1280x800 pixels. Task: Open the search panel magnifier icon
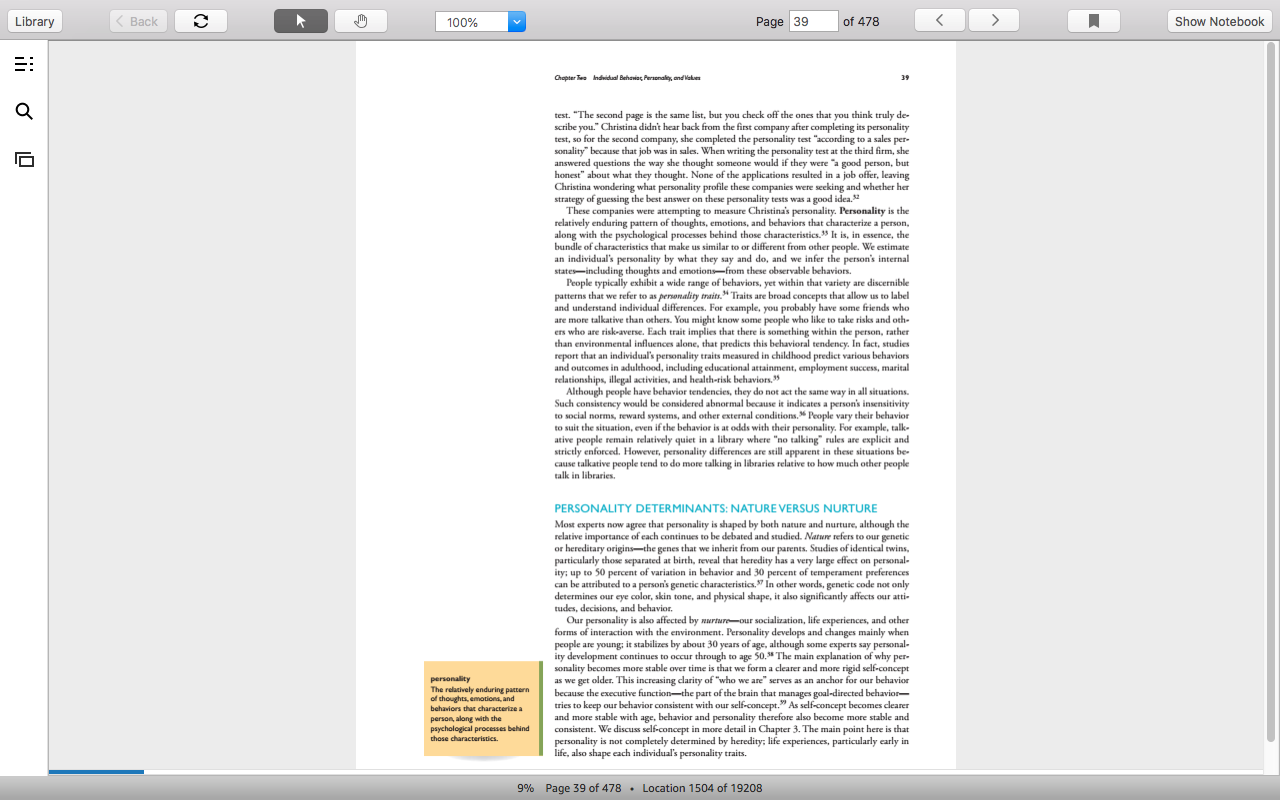point(24,111)
